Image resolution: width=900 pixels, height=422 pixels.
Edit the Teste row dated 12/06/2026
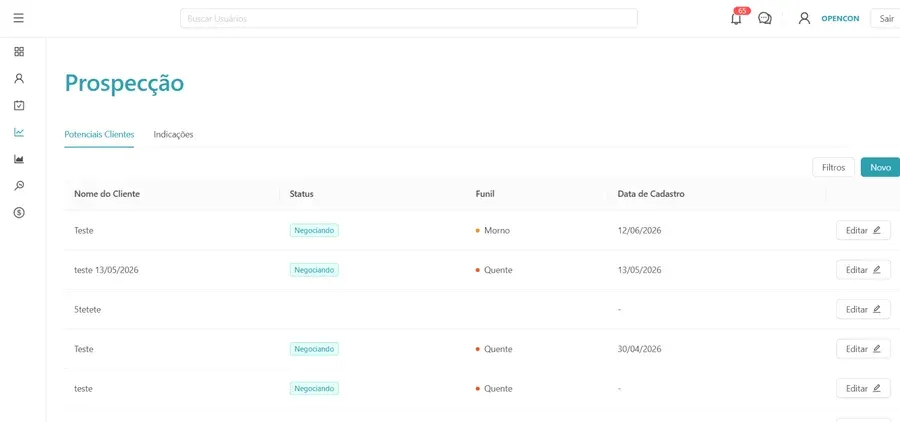tap(863, 230)
